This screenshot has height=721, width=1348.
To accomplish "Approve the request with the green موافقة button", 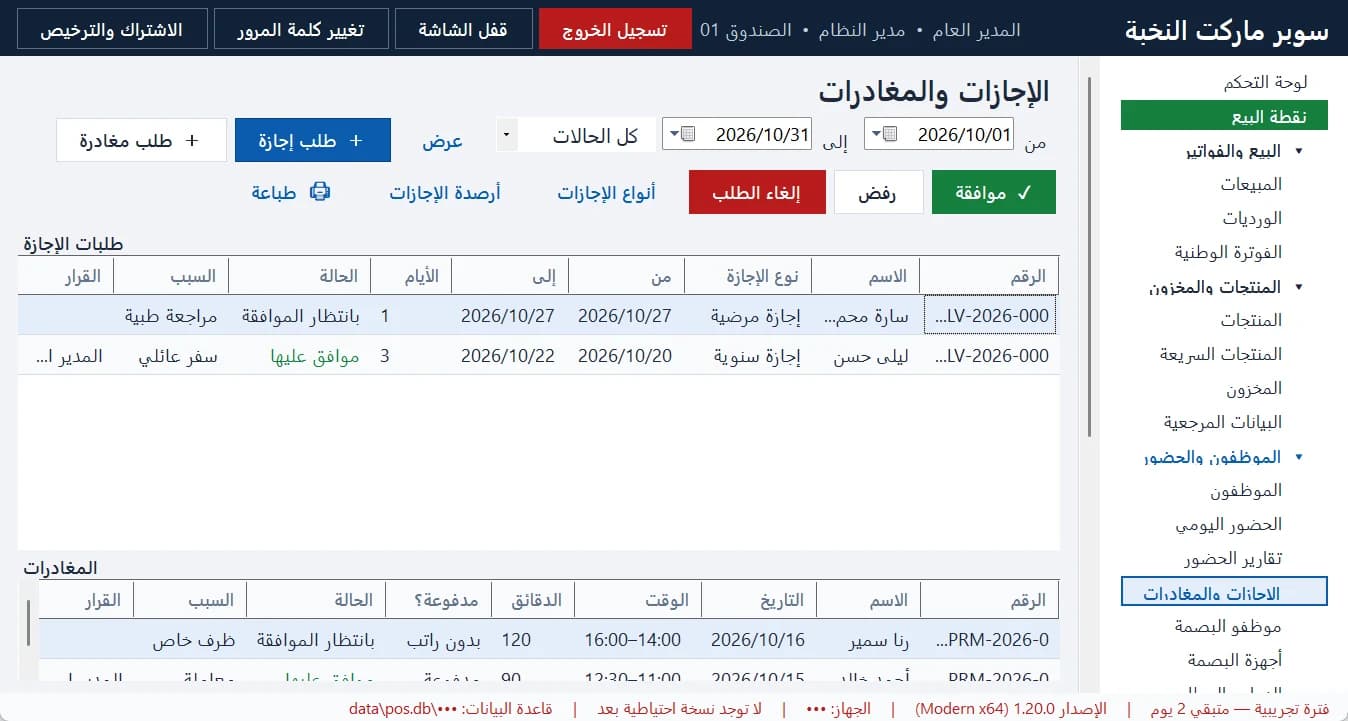I will (994, 193).
